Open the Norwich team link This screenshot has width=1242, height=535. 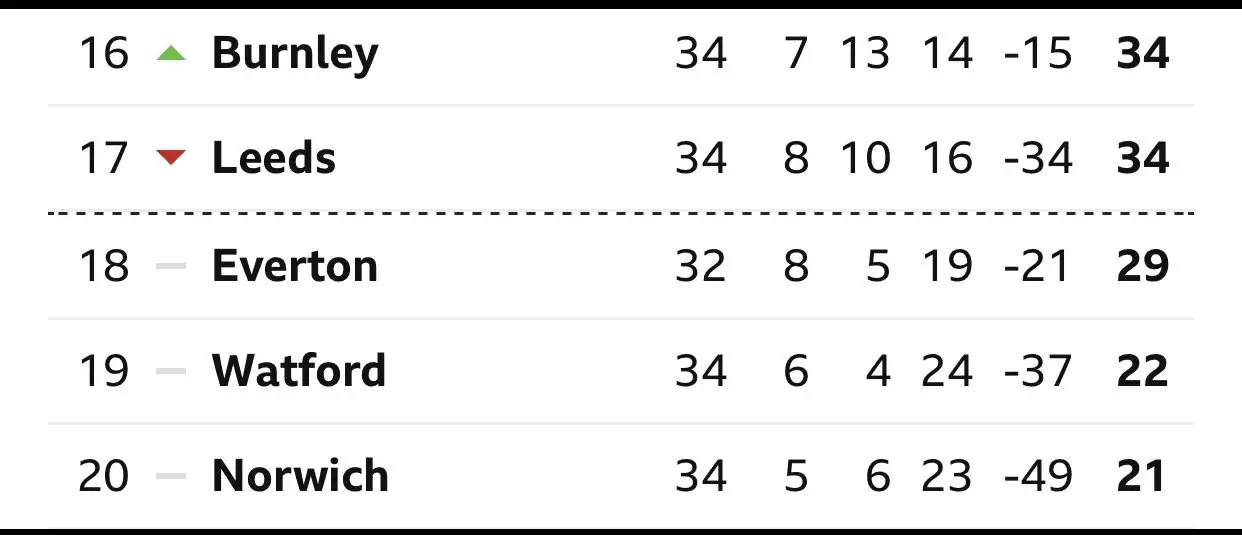pyautogui.click(x=300, y=476)
